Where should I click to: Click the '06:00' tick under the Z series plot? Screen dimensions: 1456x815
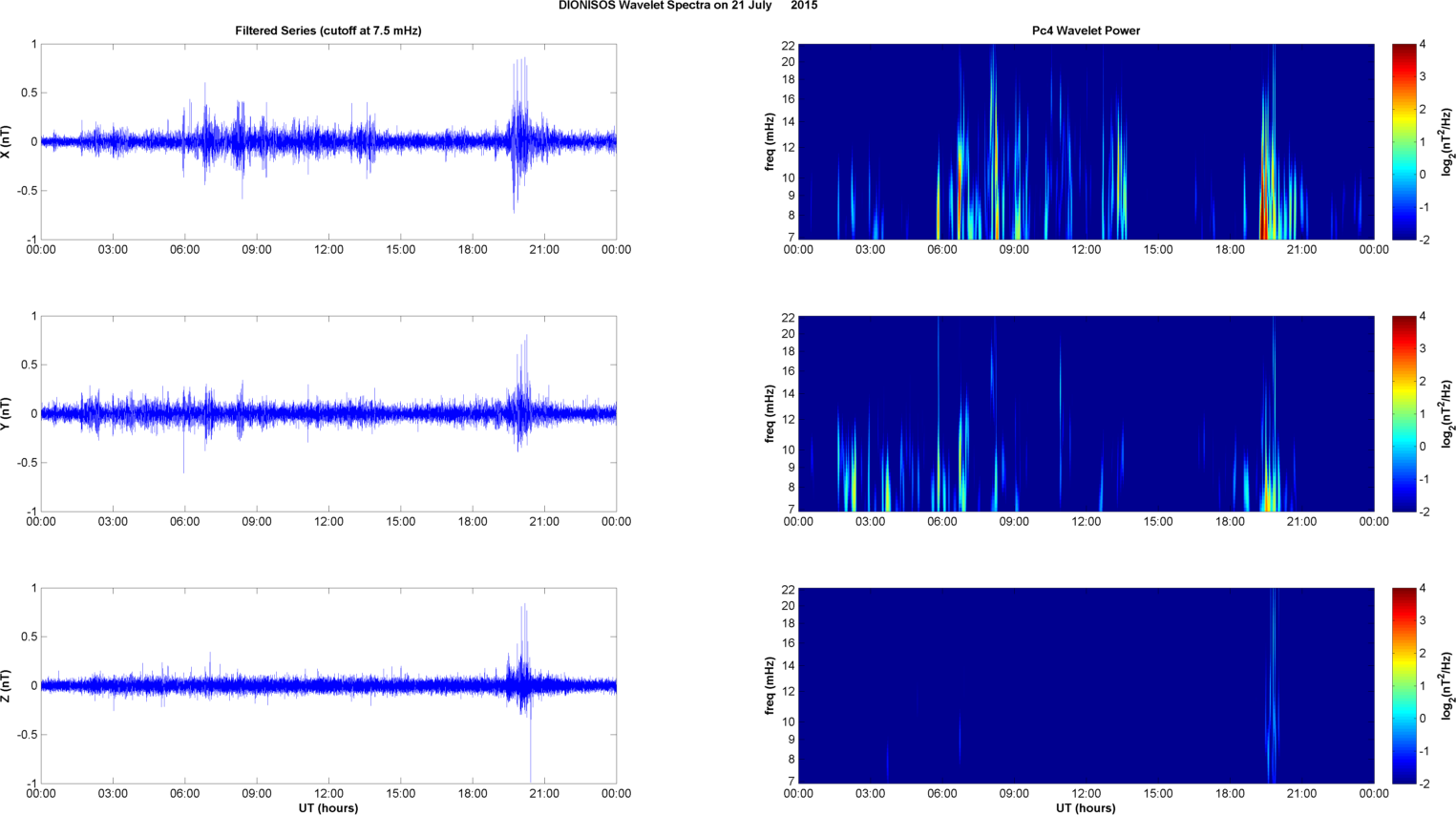click(184, 794)
